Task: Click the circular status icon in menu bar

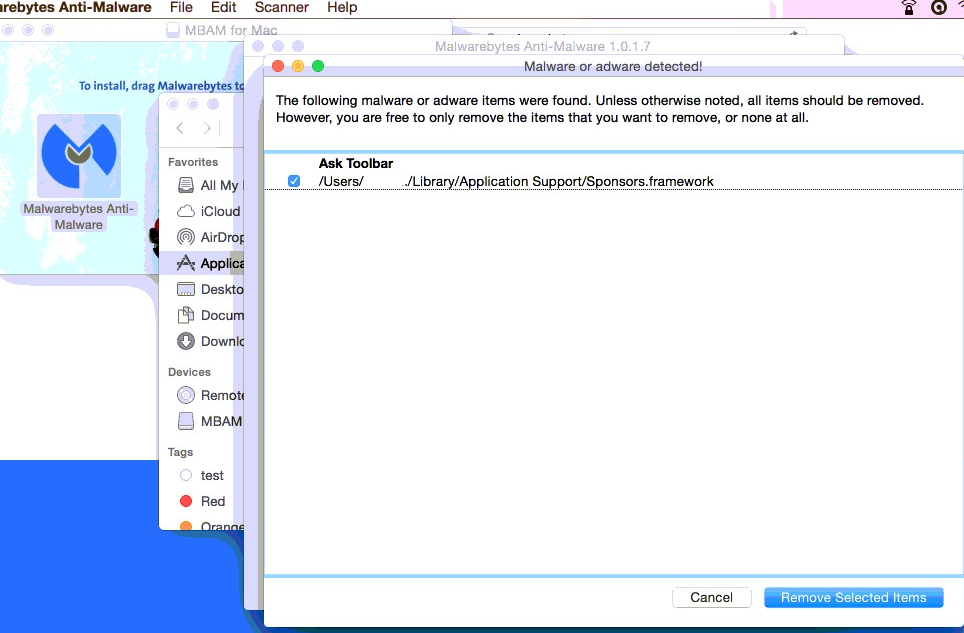Action: pyautogui.click(x=938, y=7)
